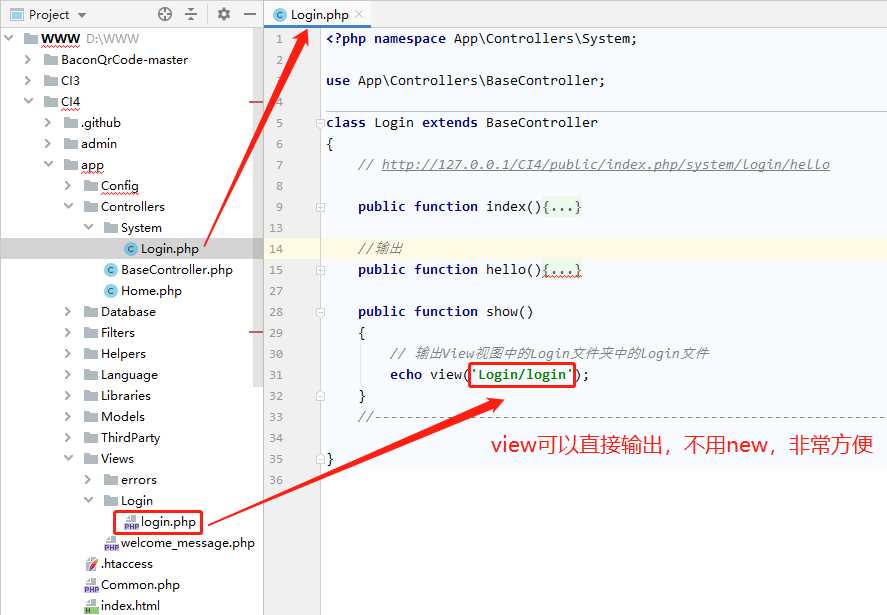
Task: Click the CI3 folder icon
Action: pos(50,80)
